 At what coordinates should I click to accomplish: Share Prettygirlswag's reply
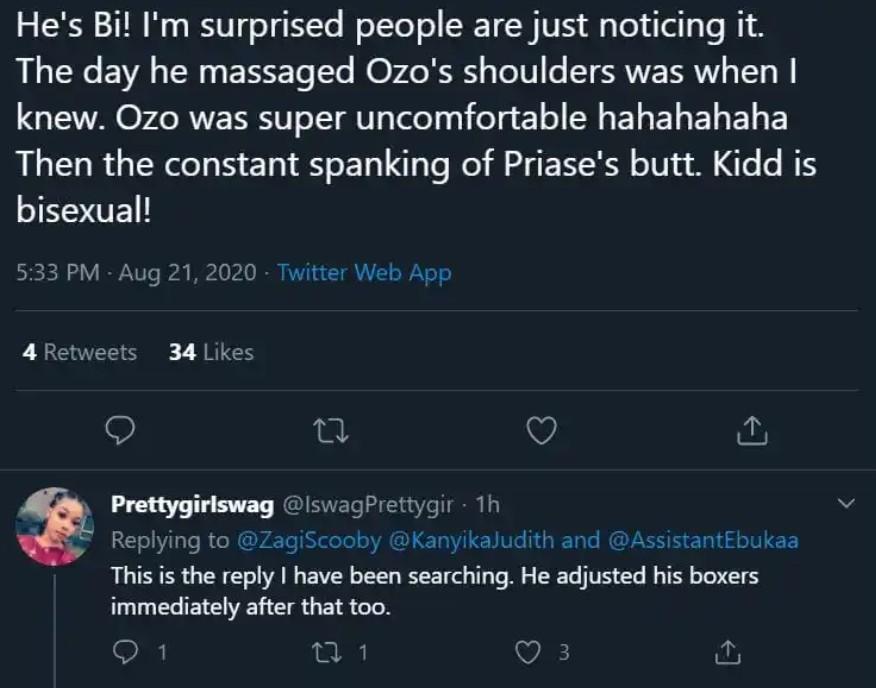coord(727,653)
